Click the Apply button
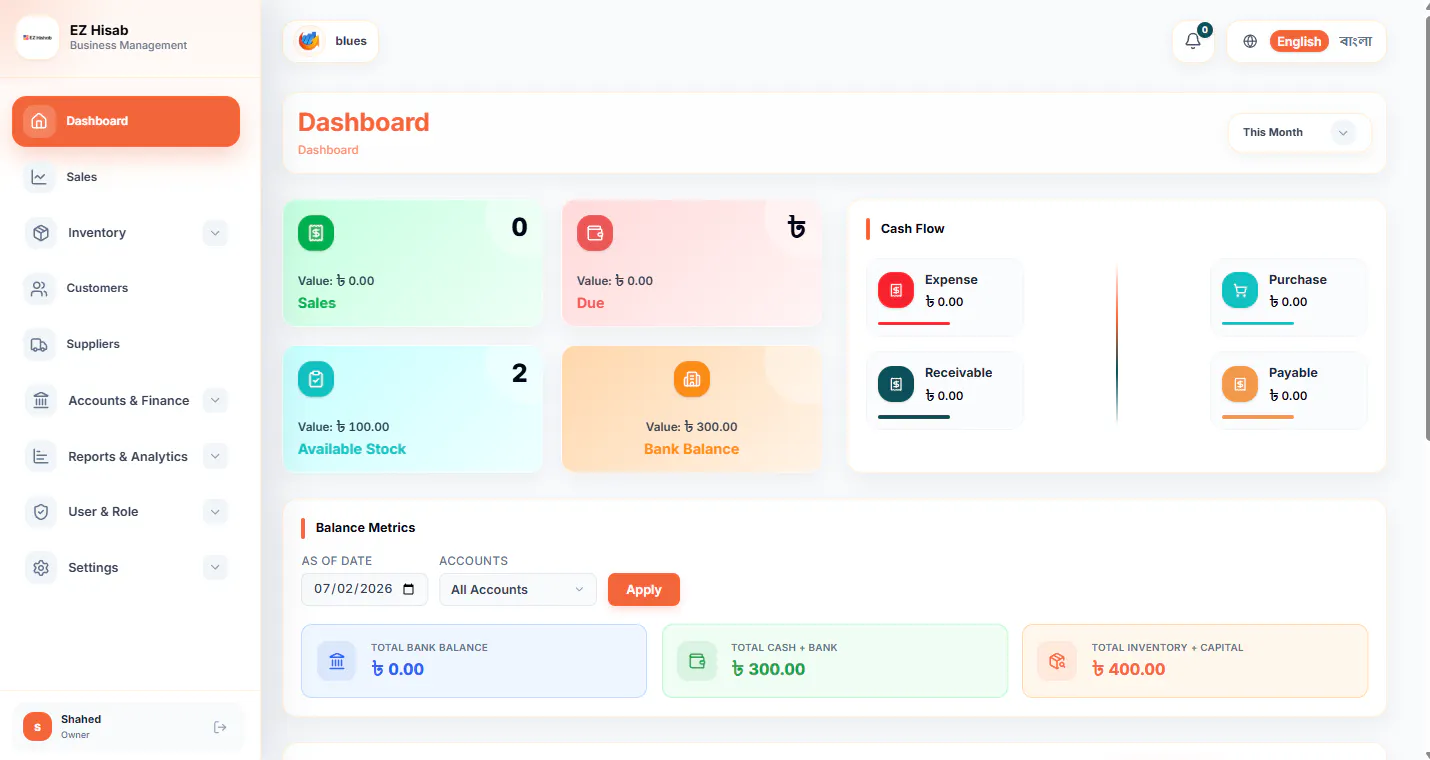 point(644,589)
